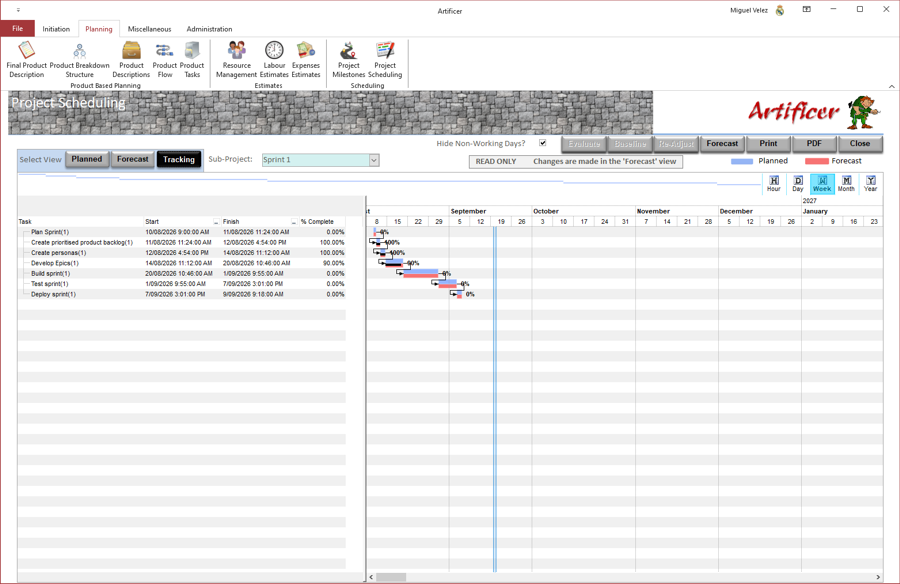This screenshot has height=584, width=900.
Task: Open Expenses Estimates
Action: pyautogui.click(x=306, y=60)
